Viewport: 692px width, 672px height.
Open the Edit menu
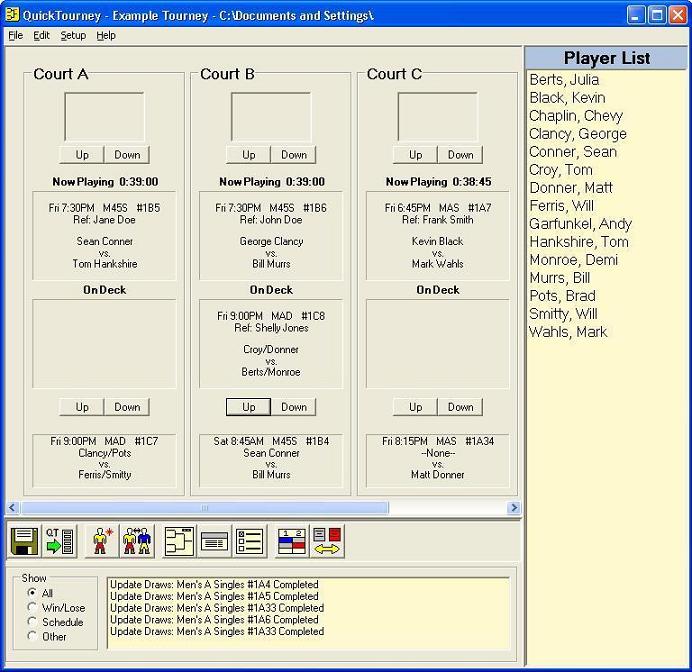point(41,35)
